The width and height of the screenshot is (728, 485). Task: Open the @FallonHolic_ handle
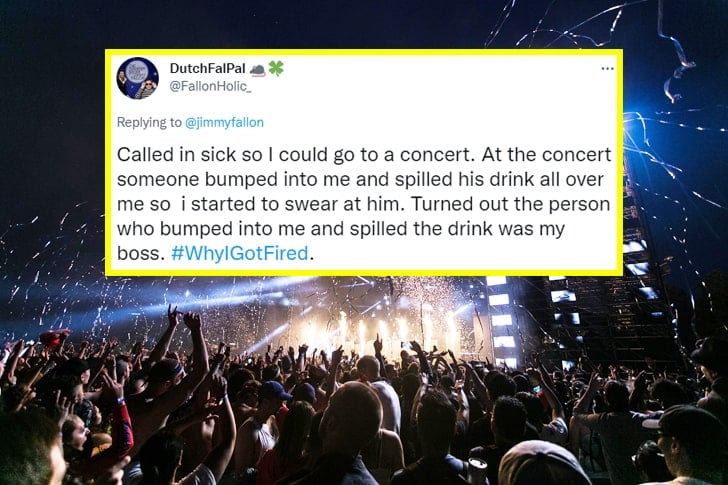pyautogui.click(x=208, y=86)
